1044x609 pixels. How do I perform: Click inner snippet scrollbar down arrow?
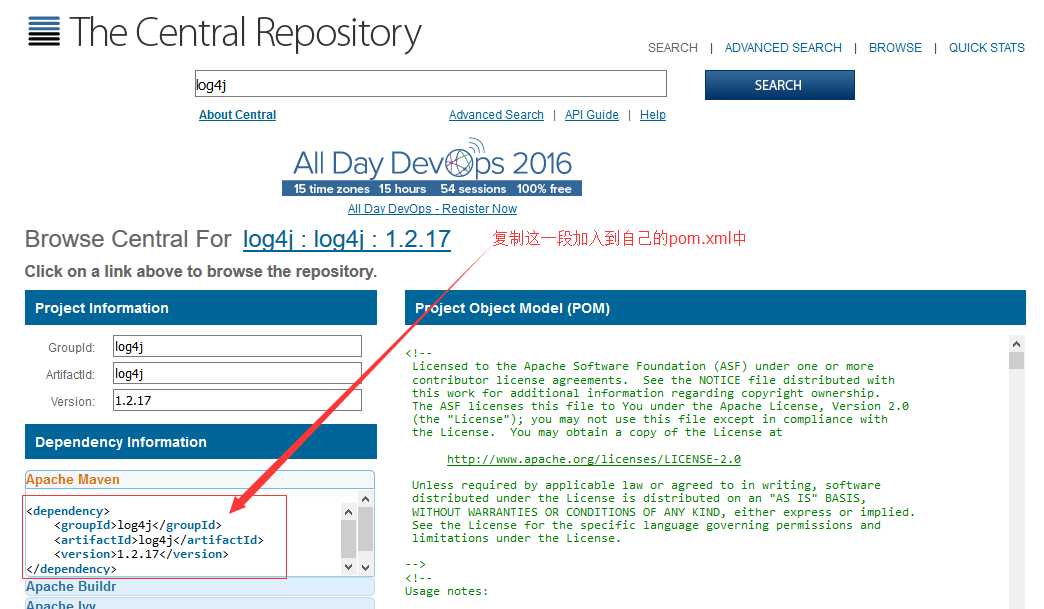348,566
